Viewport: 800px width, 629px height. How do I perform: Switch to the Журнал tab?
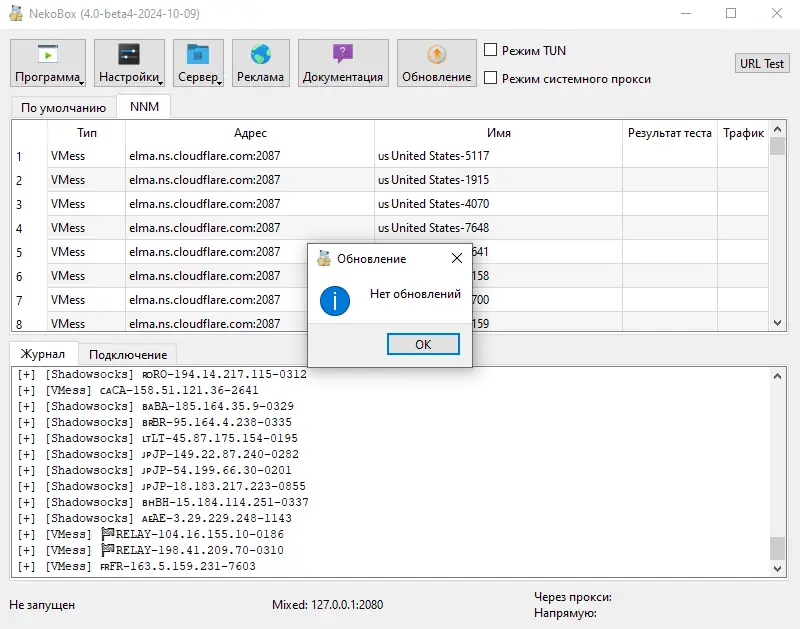pos(43,354)
